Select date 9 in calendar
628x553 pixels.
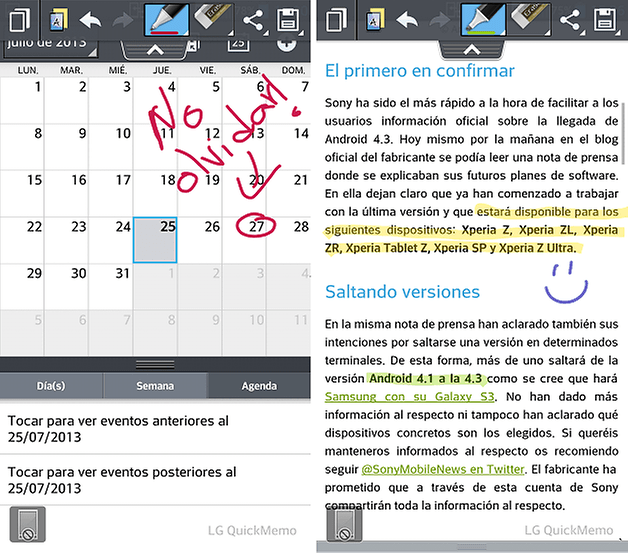click(x=66, y=147)
